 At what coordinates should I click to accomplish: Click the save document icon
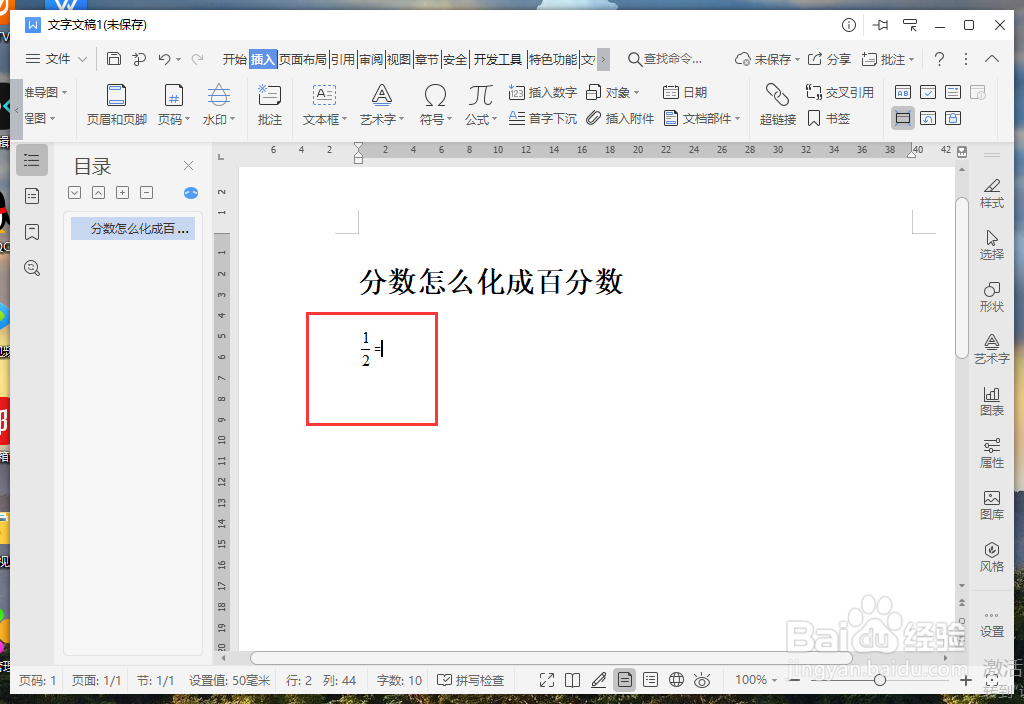114,59
